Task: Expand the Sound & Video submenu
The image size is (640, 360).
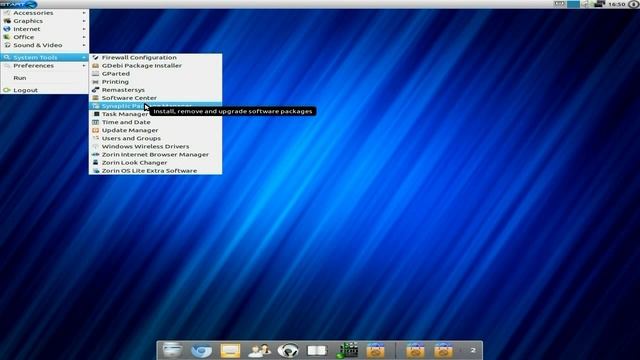Action: click(44, 45)
